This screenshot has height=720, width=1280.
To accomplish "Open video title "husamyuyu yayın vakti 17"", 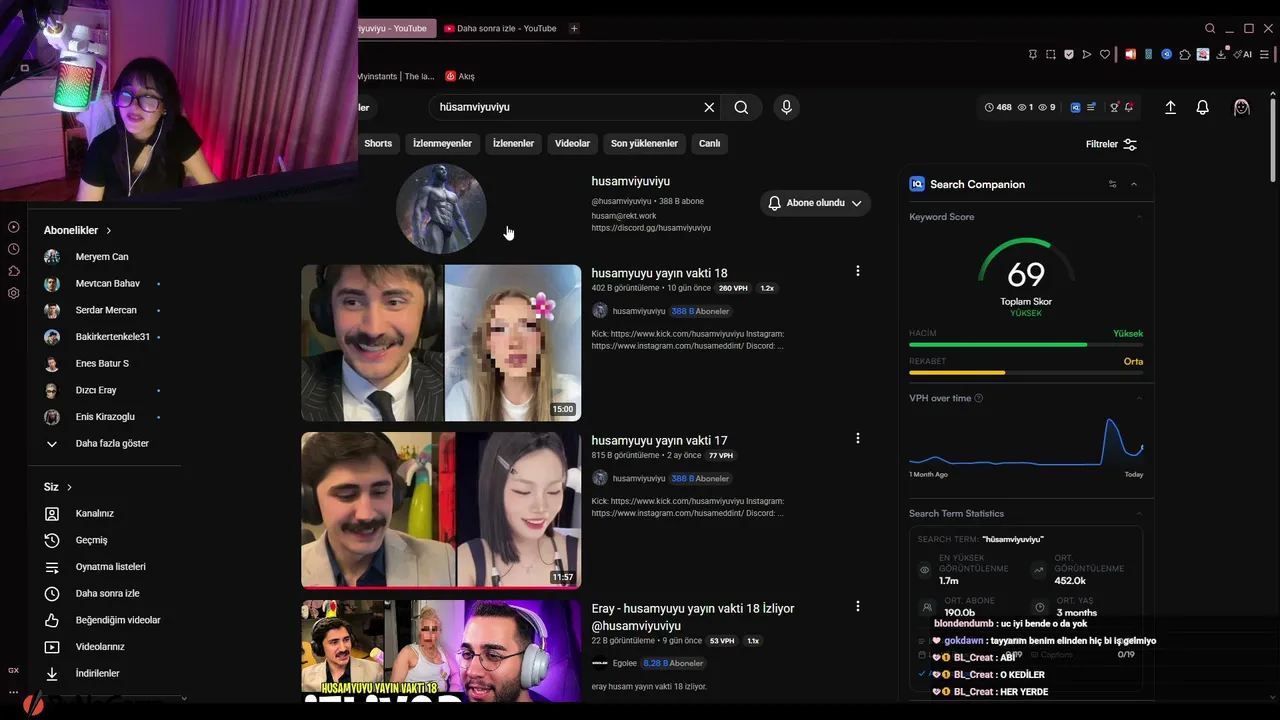I will pos(659,440).
